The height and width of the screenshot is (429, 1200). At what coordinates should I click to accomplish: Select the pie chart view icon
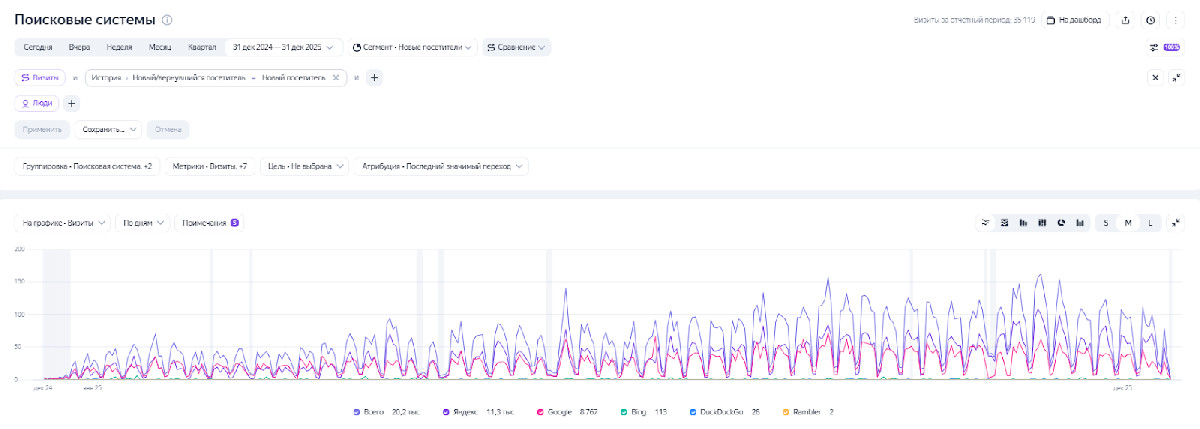point(1061,223)
